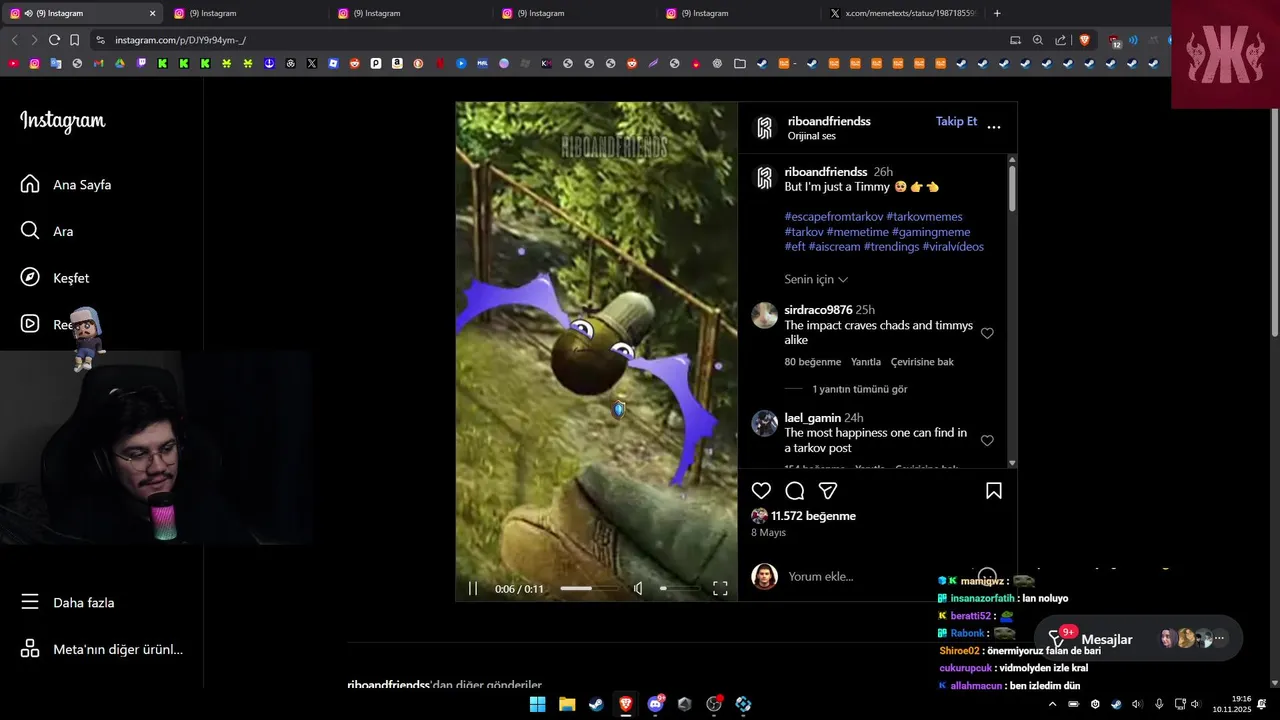Open the Instagram bookmark in bookmarks bar

tap(34, 63)
